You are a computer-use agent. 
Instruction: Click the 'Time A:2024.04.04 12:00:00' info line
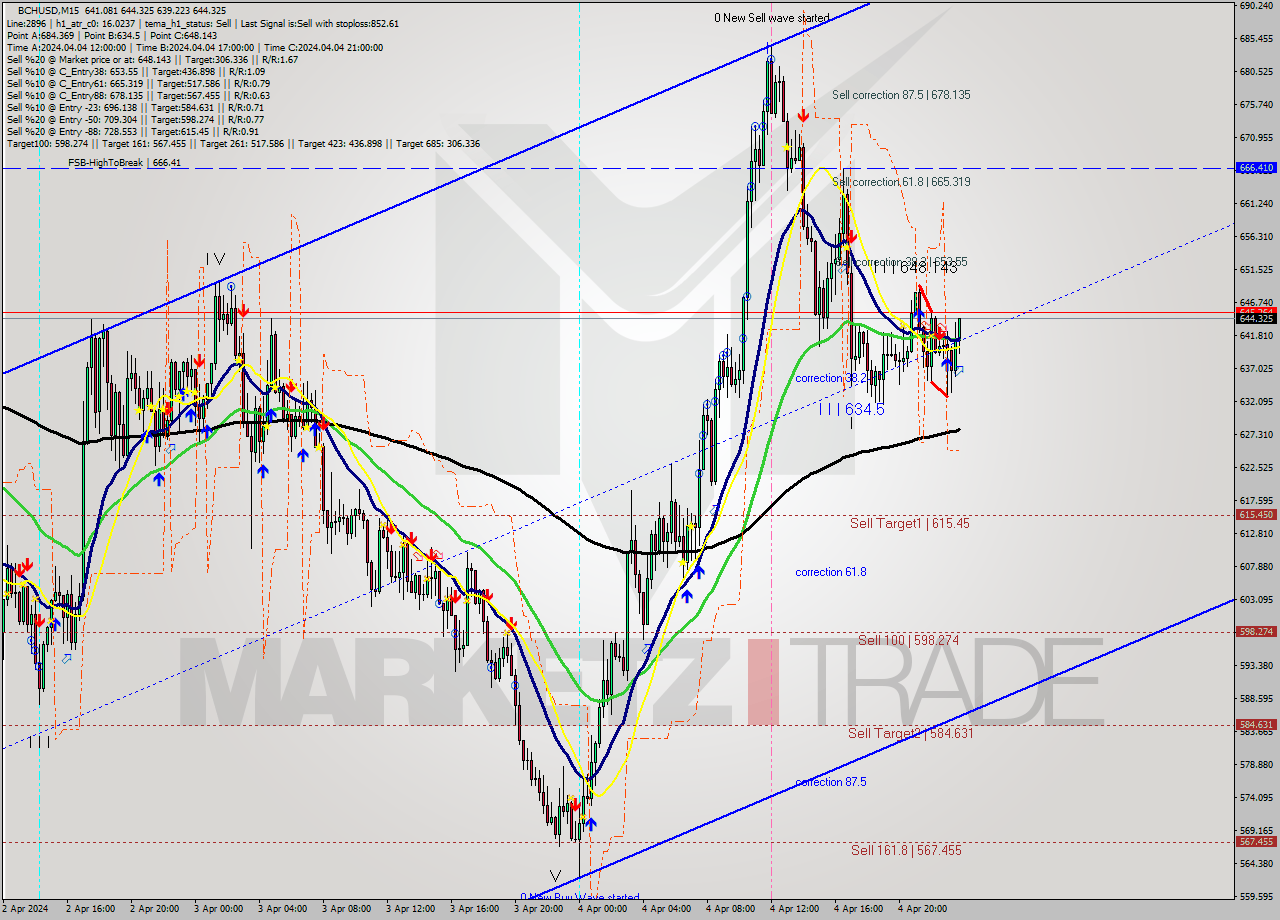tap(195, 47)
